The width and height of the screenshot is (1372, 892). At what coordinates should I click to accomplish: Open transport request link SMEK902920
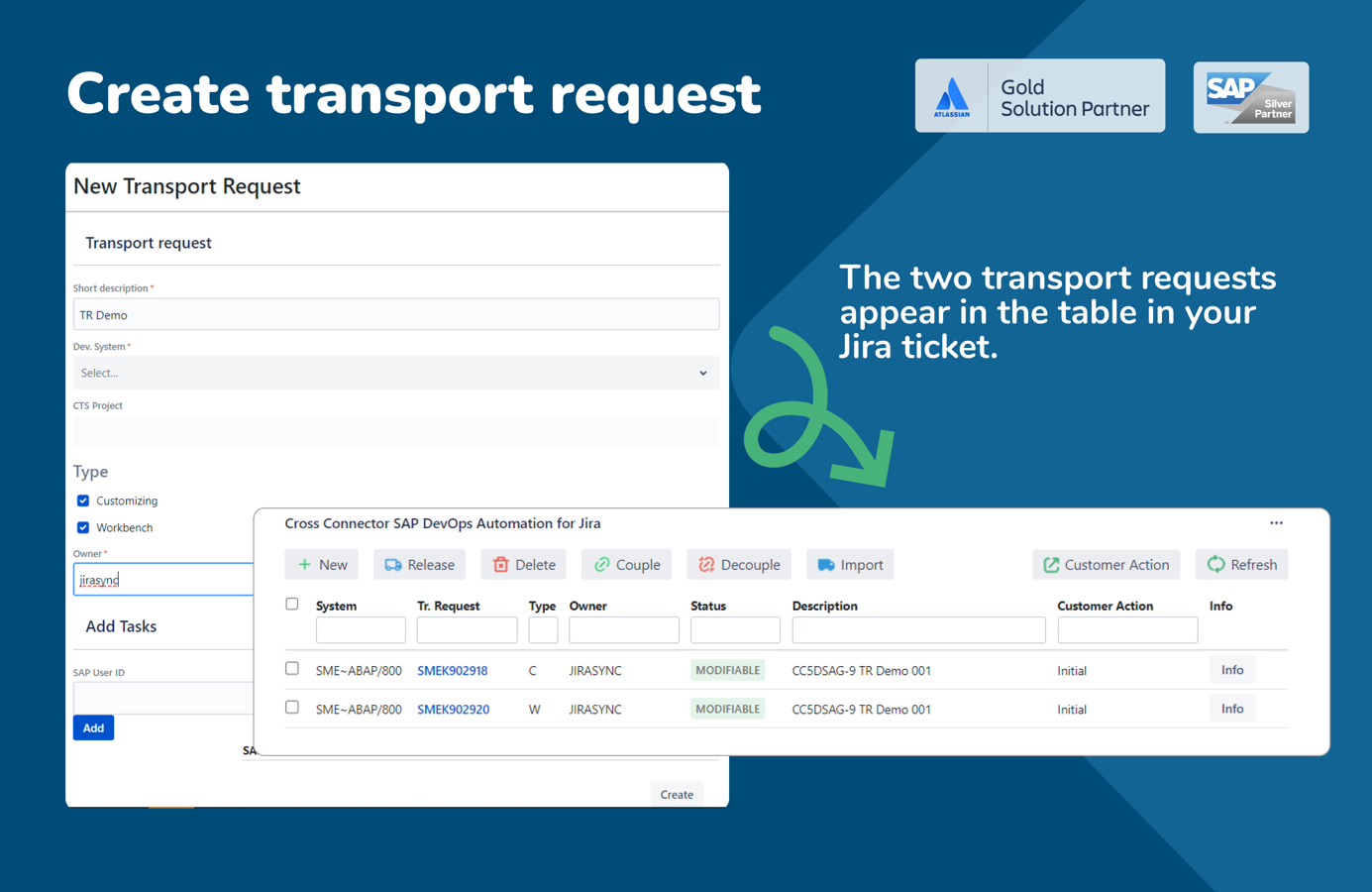coord(453,709)
